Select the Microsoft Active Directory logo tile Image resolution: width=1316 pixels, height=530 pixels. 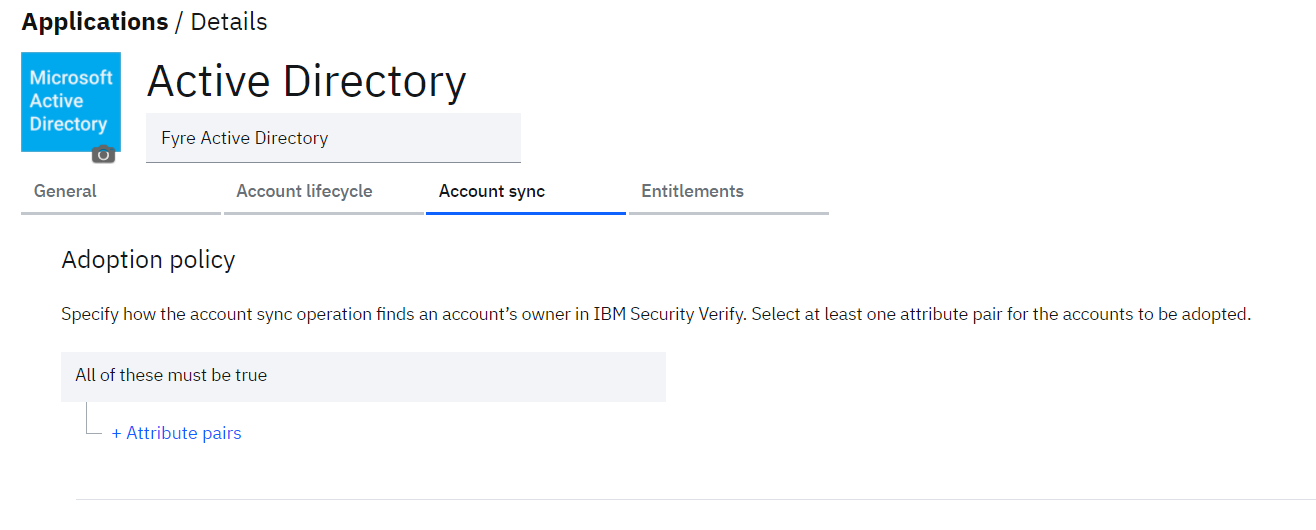[x=71, y=102]
